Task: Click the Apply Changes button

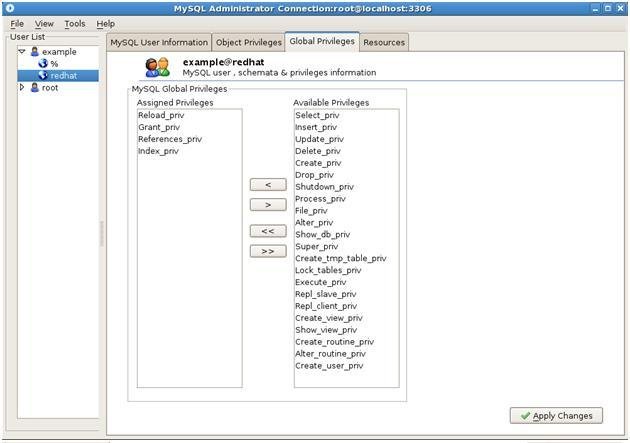Action: point(556,416)
